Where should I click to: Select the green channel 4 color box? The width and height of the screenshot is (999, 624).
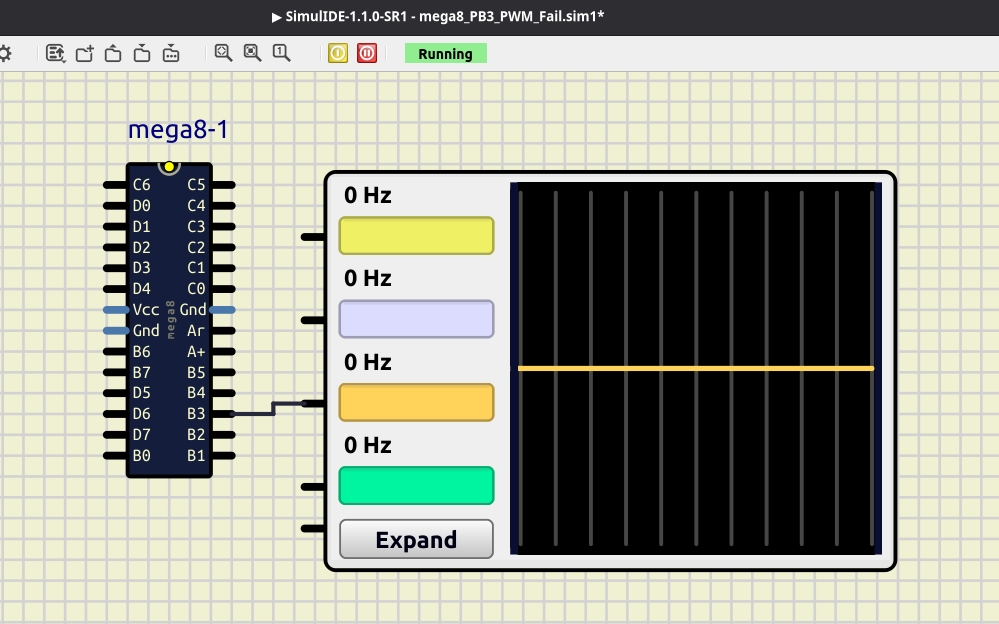416,486
